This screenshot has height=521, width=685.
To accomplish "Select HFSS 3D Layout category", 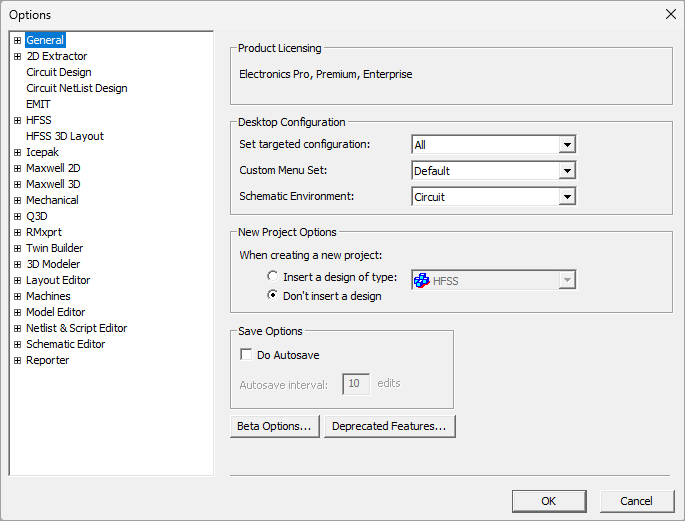I will 65,136.
